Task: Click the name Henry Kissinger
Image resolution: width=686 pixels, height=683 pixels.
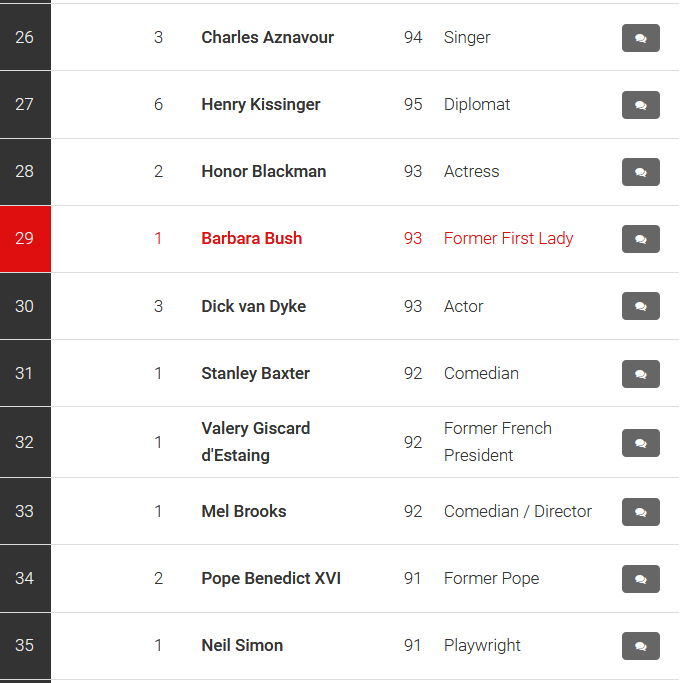Action: coord(261,105)
